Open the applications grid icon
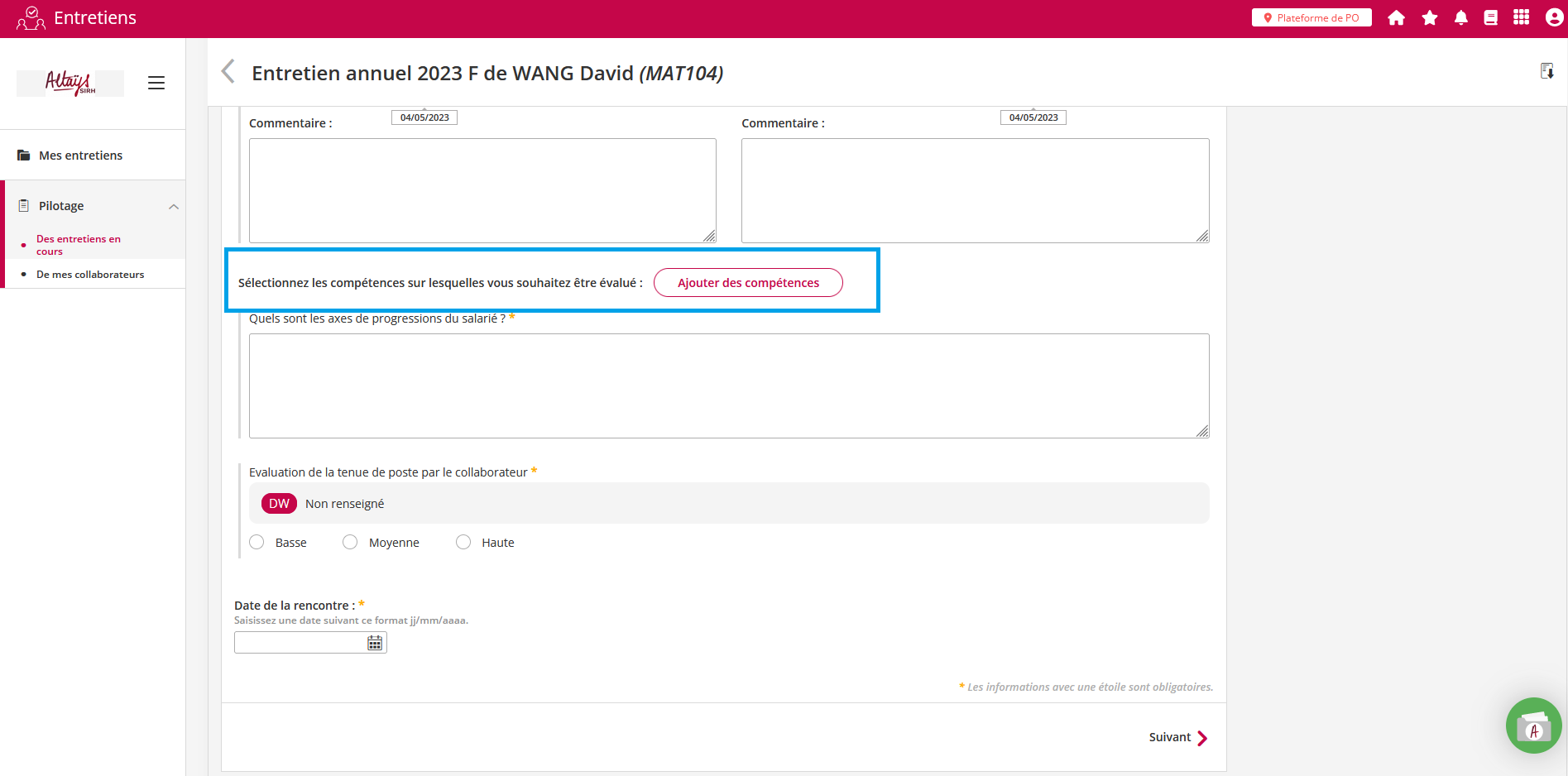 point(1521,18)
